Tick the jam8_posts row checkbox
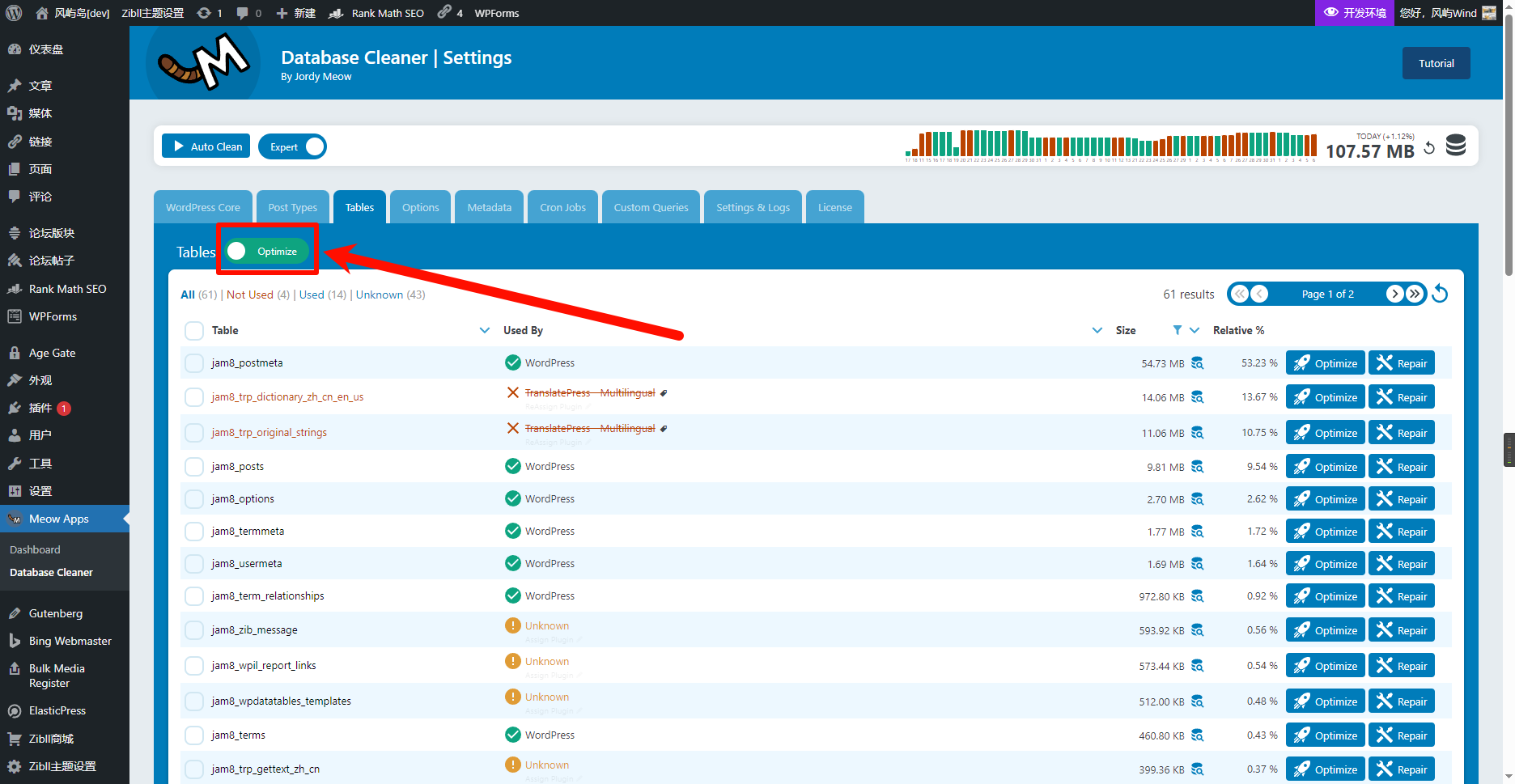 tap(194, 466)
